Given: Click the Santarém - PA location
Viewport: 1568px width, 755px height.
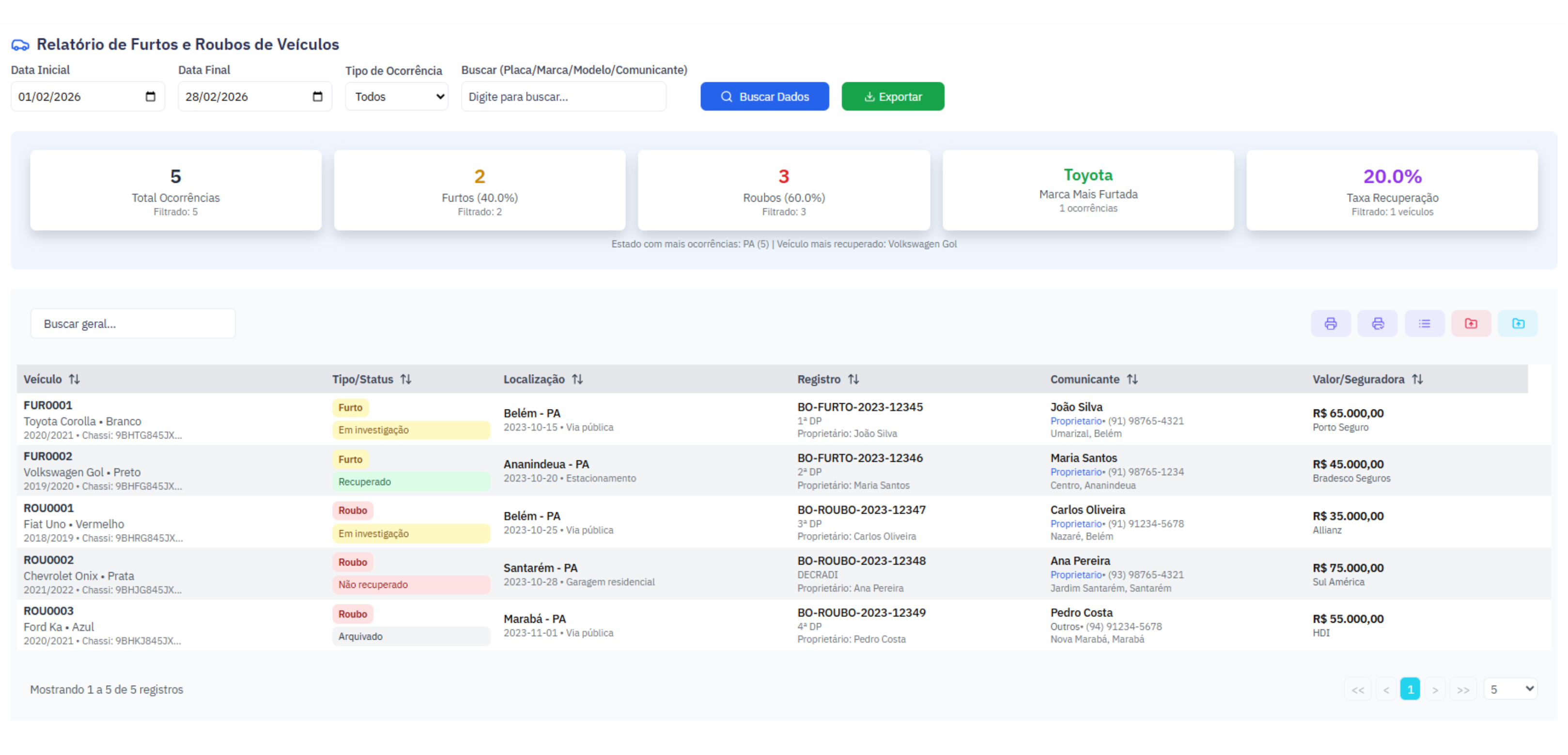Looking at the screenshot, I should pos(541,568).
